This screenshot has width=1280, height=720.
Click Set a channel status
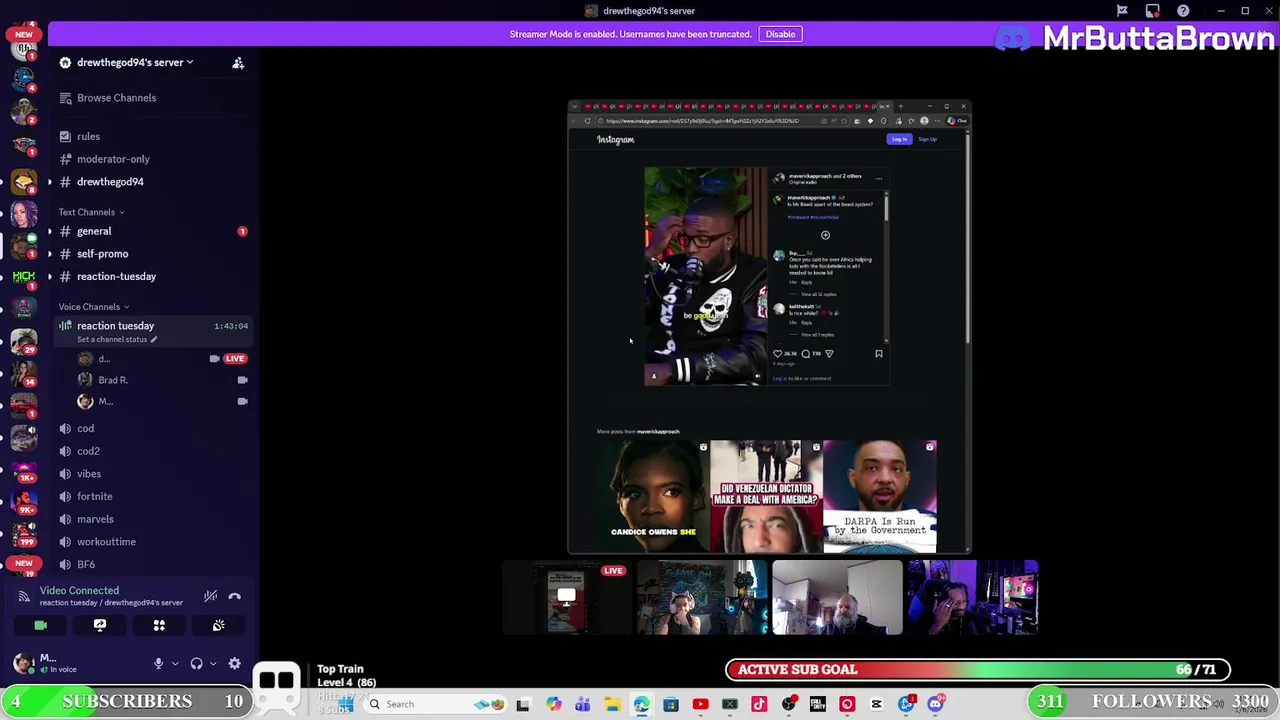click(116, 339)
